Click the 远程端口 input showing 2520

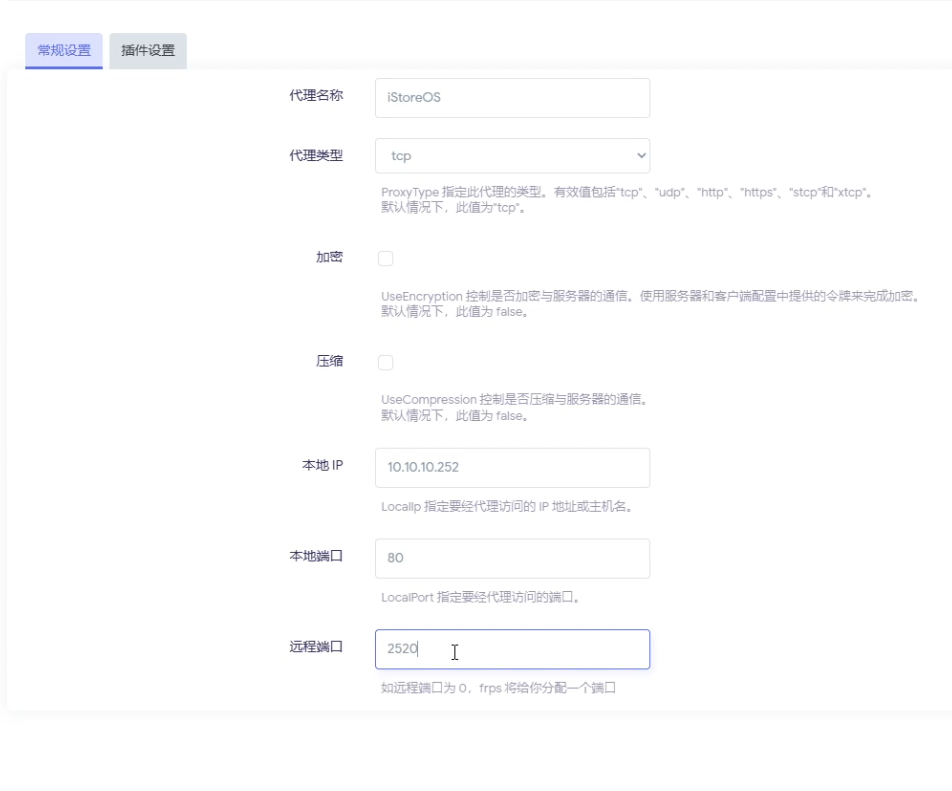tap(512, 649)
